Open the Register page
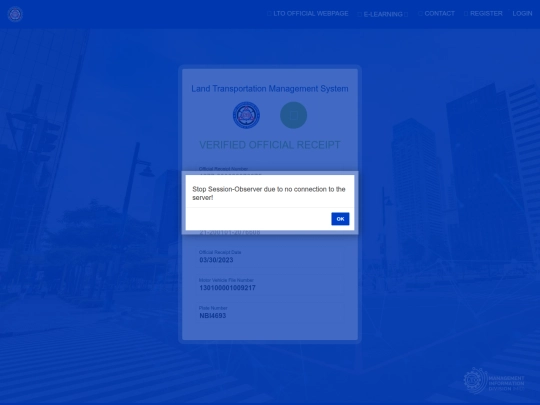 click(x=483, y=13)
